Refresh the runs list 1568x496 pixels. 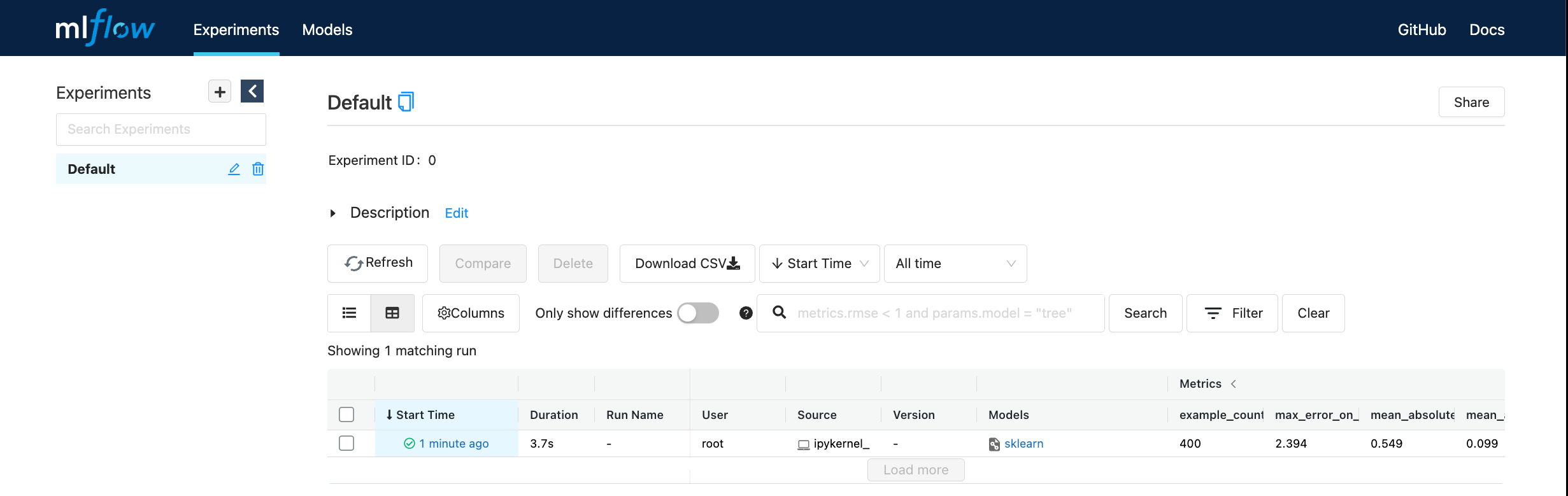click(378, 264)
